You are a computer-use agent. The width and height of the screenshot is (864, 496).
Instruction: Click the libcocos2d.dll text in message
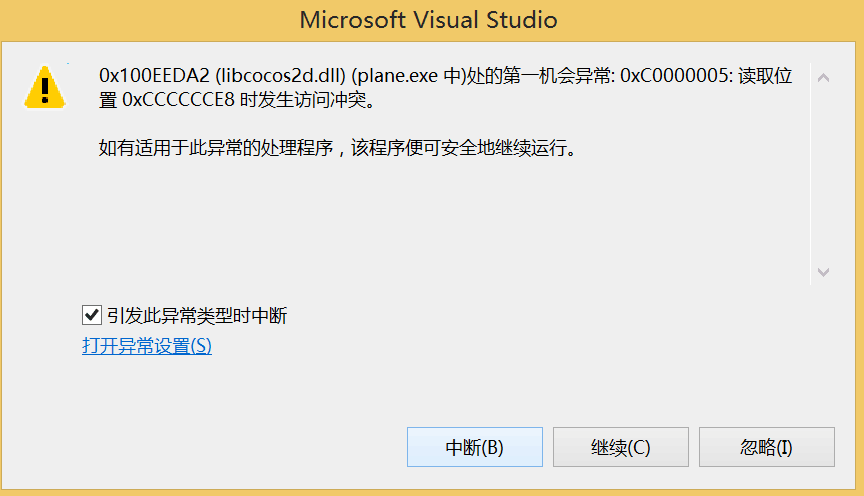(280, 76)
